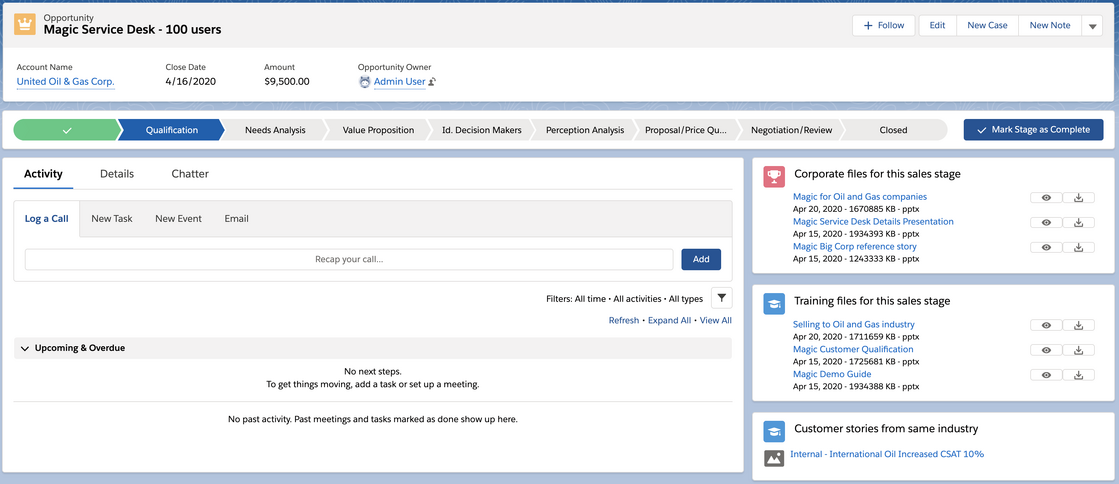Collapse the Upcoming & Overdue section
1119x484 pixels.
click(25, 348)
